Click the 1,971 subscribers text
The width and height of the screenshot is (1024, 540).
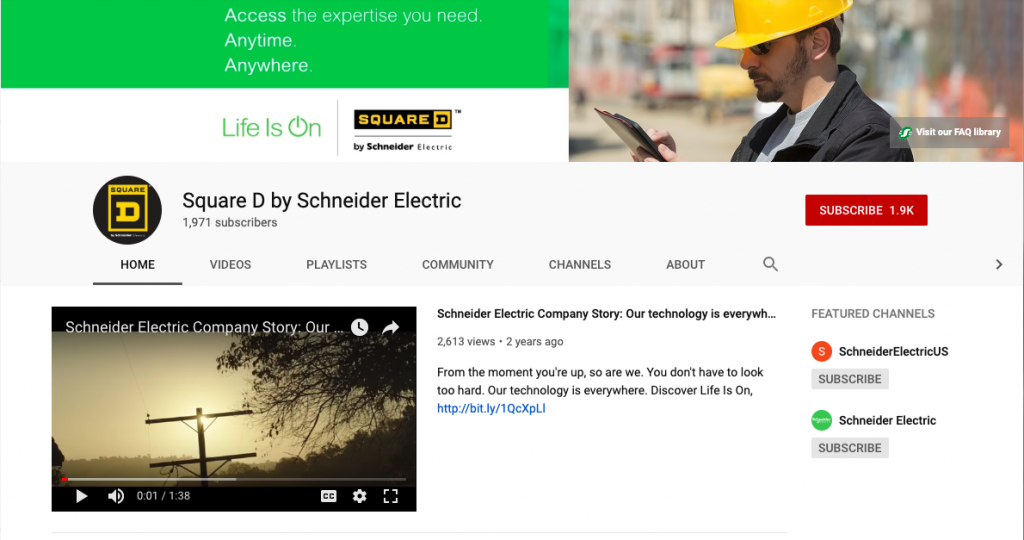[230, 223]
